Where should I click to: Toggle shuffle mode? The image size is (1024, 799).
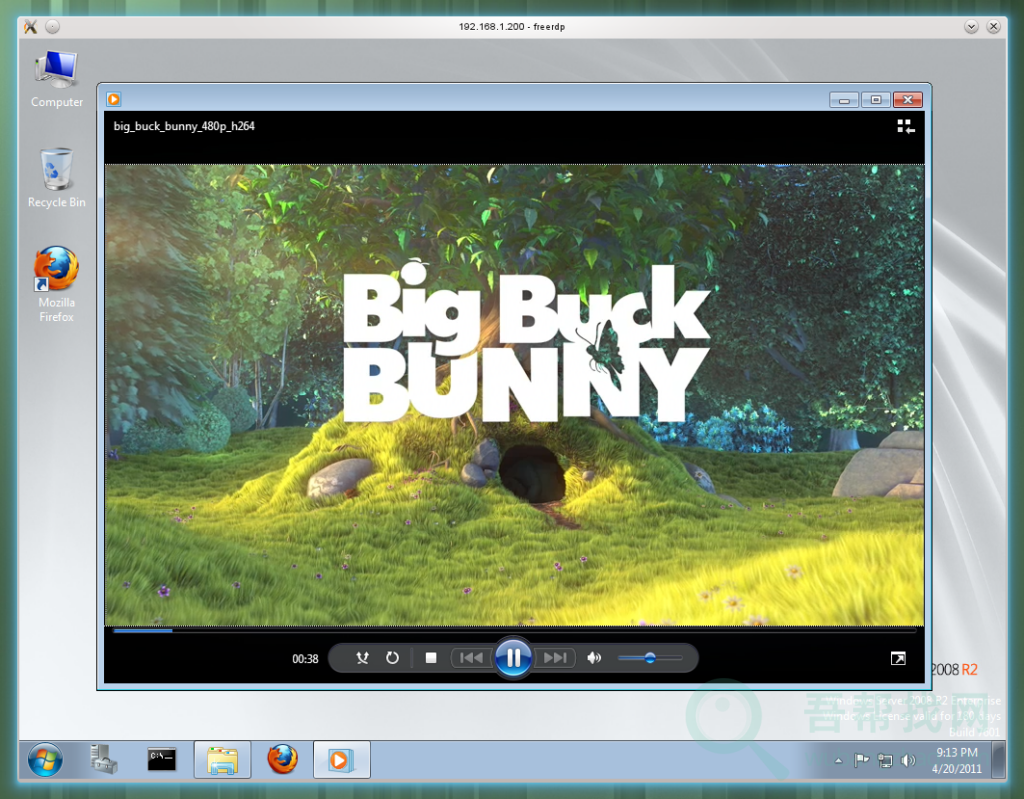[x=363, y=658]
